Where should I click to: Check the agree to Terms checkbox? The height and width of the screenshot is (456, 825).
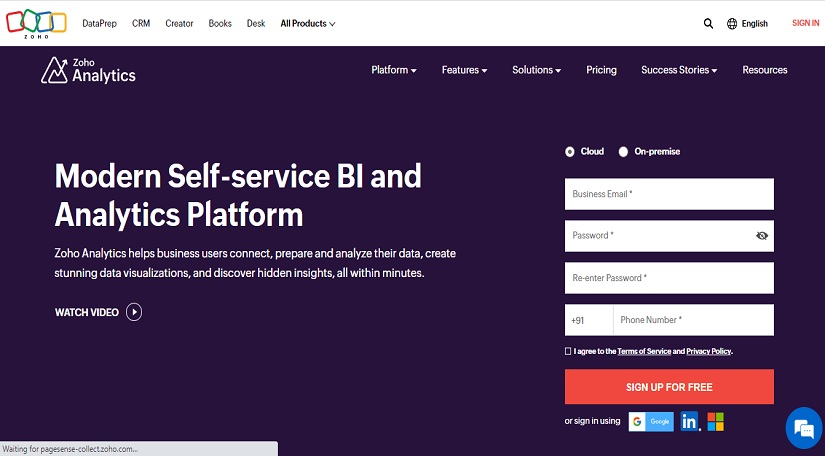pos(568,351)
